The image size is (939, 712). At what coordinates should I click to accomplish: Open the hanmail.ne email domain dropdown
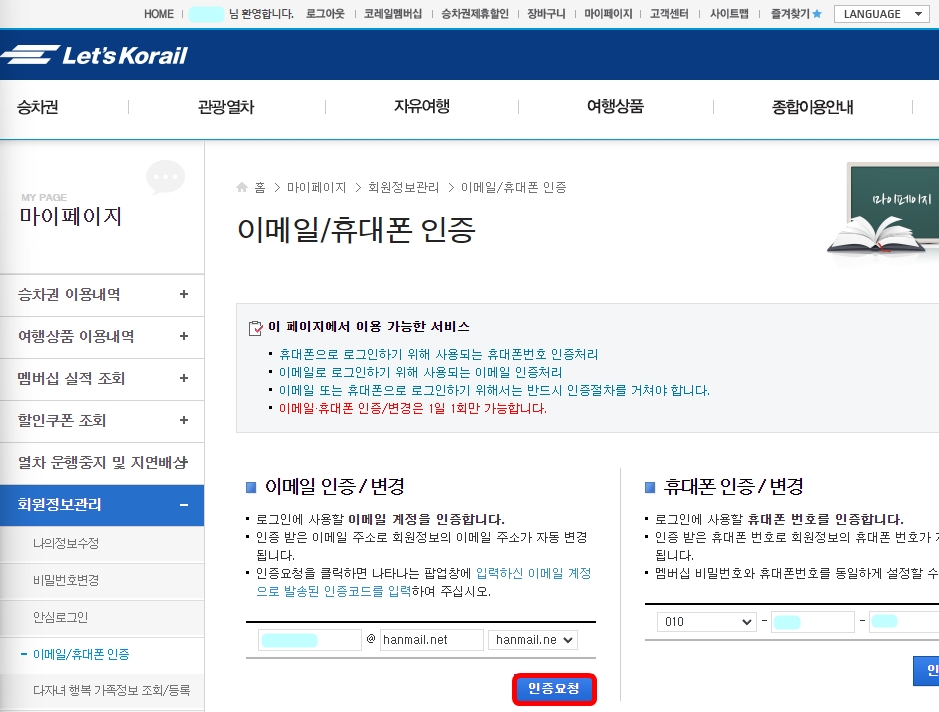tap(532, 639)
